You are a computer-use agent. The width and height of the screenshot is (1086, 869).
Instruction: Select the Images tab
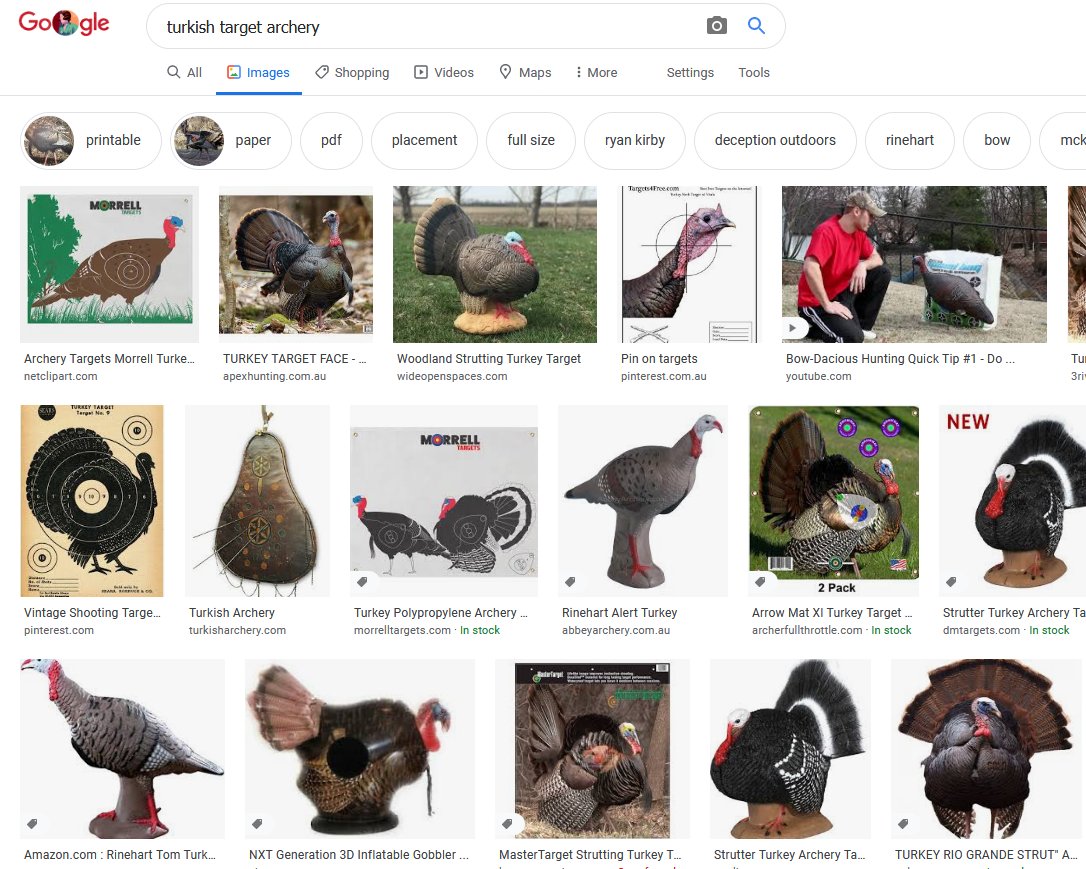(258, 72)
